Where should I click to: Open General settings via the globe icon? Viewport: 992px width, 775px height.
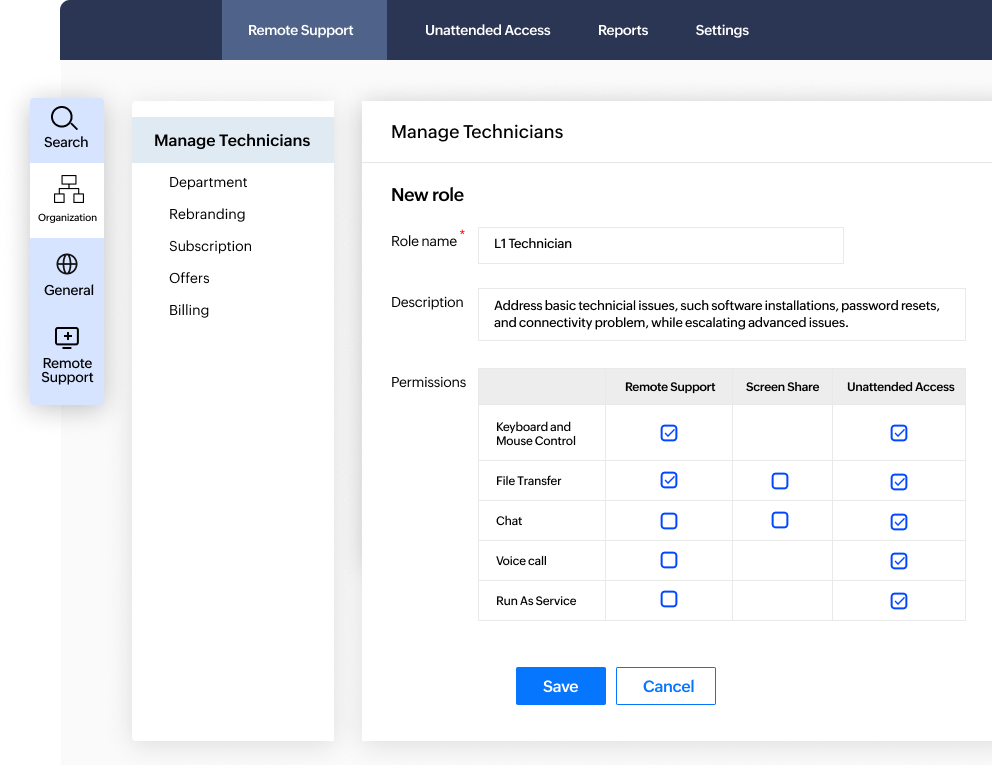coord(66,273)
